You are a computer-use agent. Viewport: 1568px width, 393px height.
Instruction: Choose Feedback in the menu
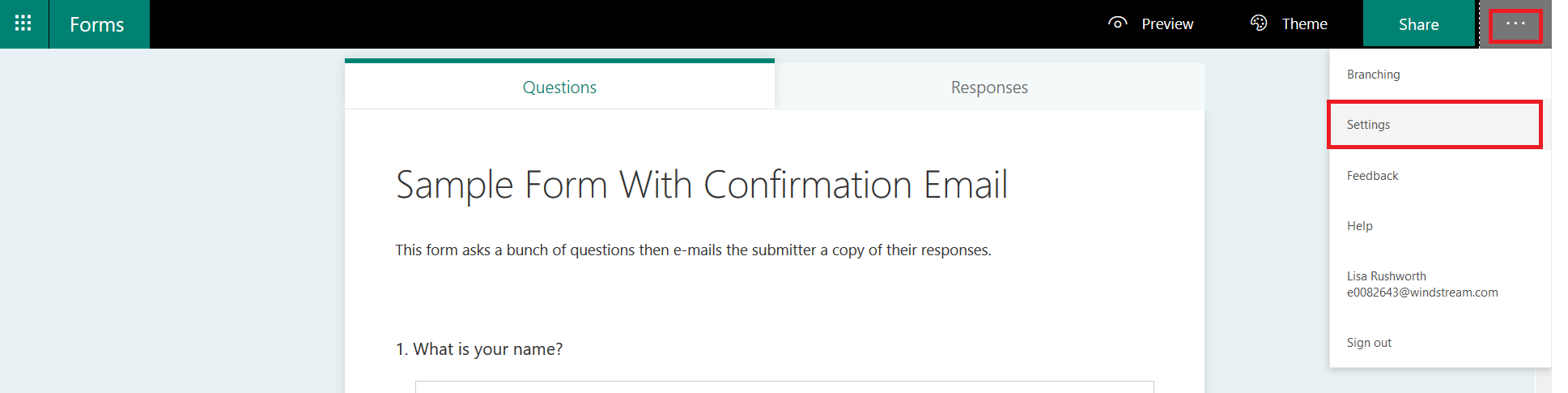click(1372, 176)
